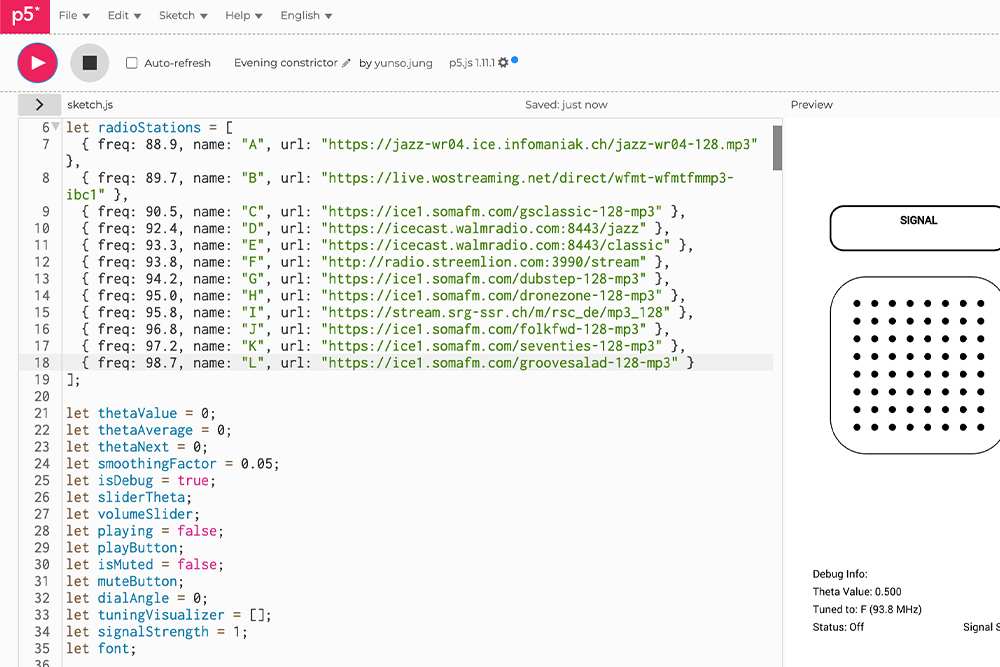Enable the Auto-refresh checkbox
Screen dimensions: 1000x667
(x=132, y=63)
